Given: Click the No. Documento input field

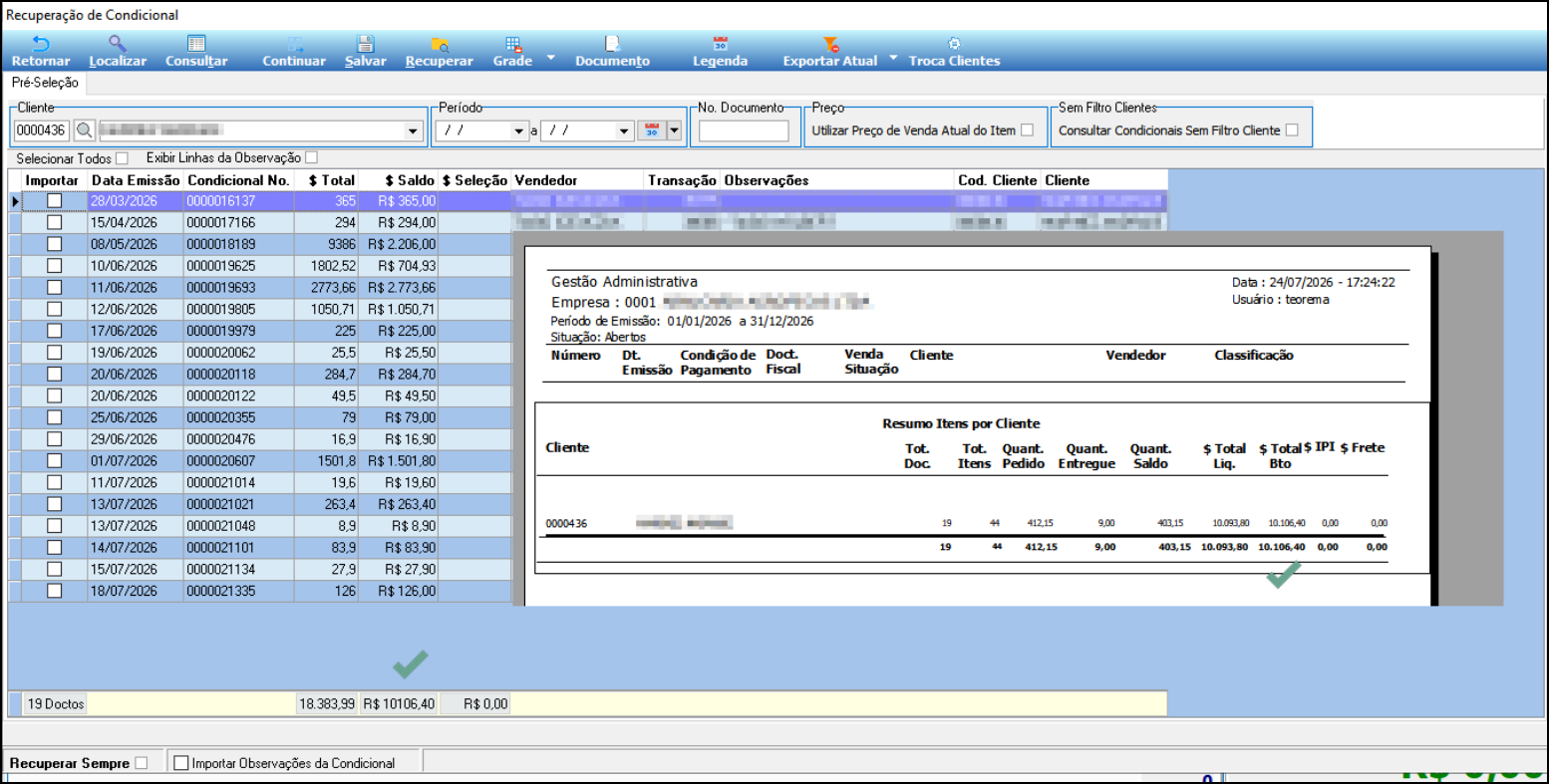Looking at the screenshot, I should click(744, 131).
